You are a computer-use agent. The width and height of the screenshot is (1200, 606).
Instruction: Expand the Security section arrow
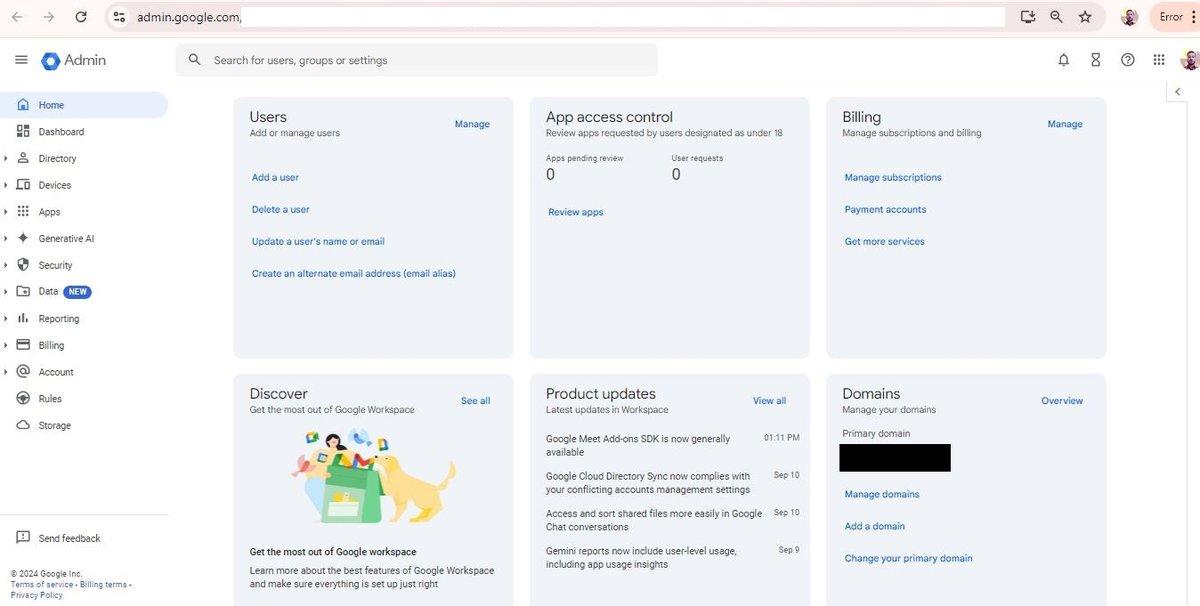tap(6, 265)
